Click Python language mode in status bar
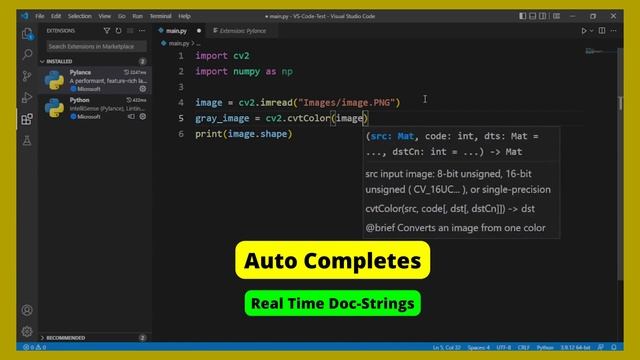This screenshot has width=640, height=360. coord(545,347)
